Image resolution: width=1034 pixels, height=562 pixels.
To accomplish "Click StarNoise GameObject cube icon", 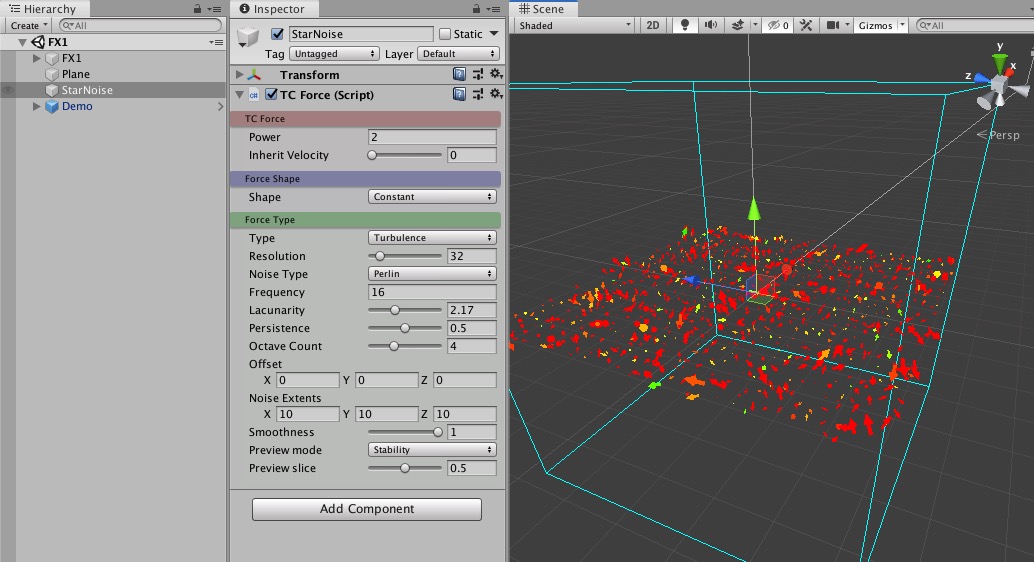I will tap(248, 36).
